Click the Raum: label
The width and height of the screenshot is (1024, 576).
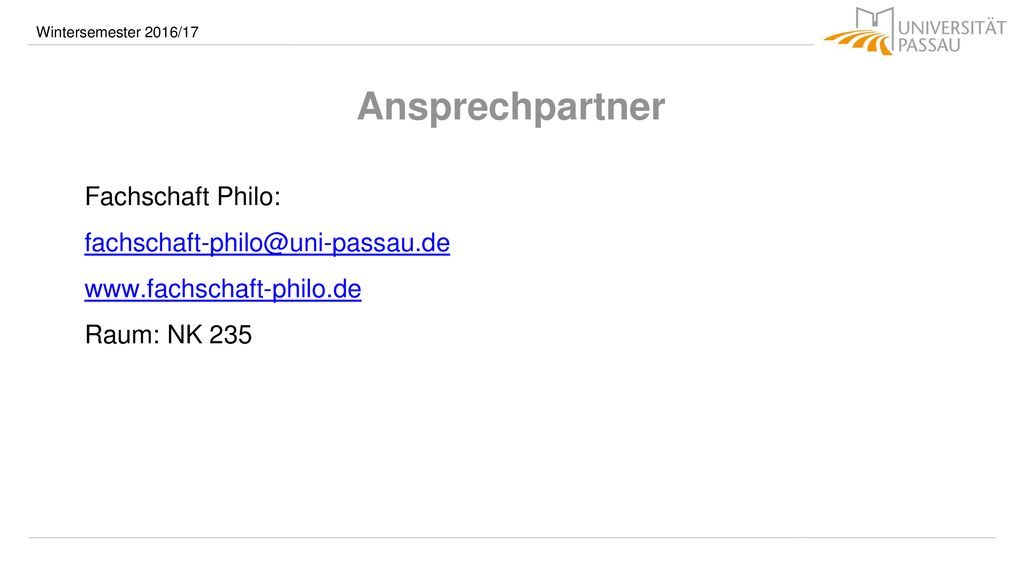click(122, 335)
